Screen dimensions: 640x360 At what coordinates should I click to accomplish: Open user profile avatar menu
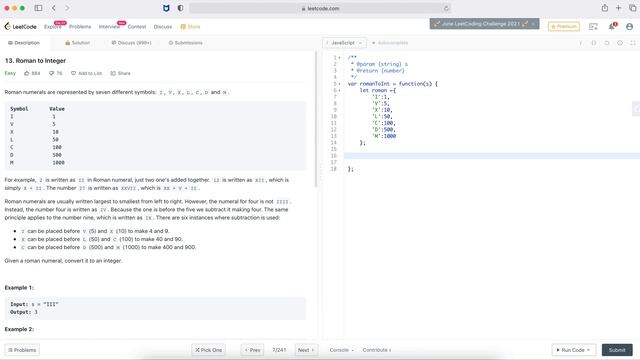629,27
